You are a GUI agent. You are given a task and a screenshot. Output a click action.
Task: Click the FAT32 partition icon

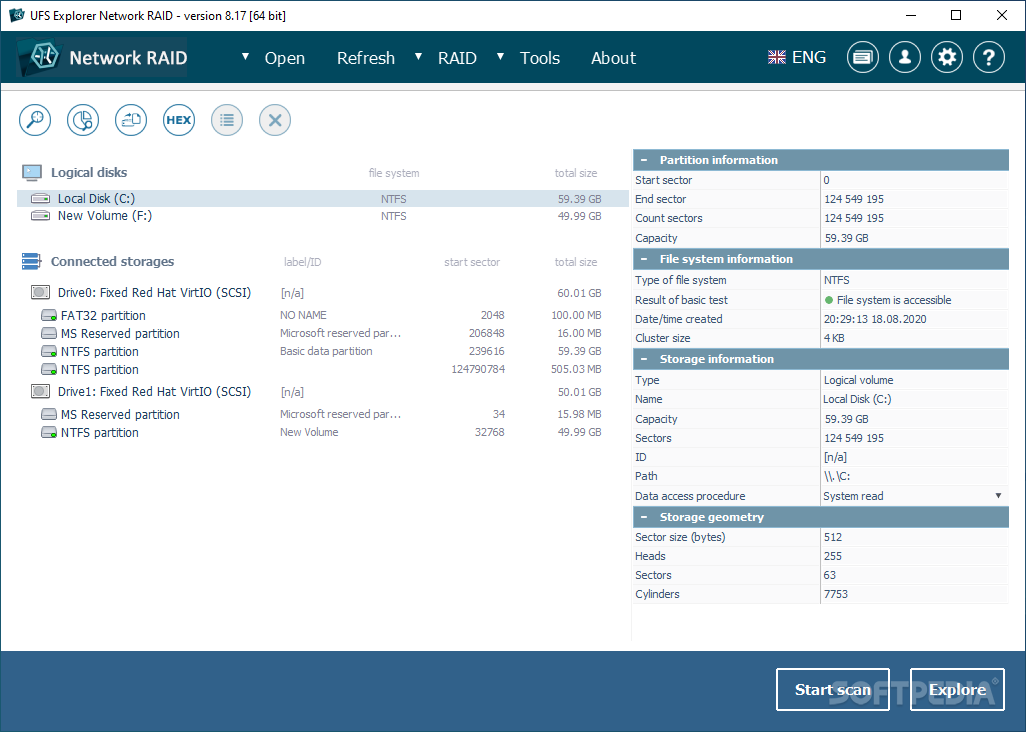(49, 315)
